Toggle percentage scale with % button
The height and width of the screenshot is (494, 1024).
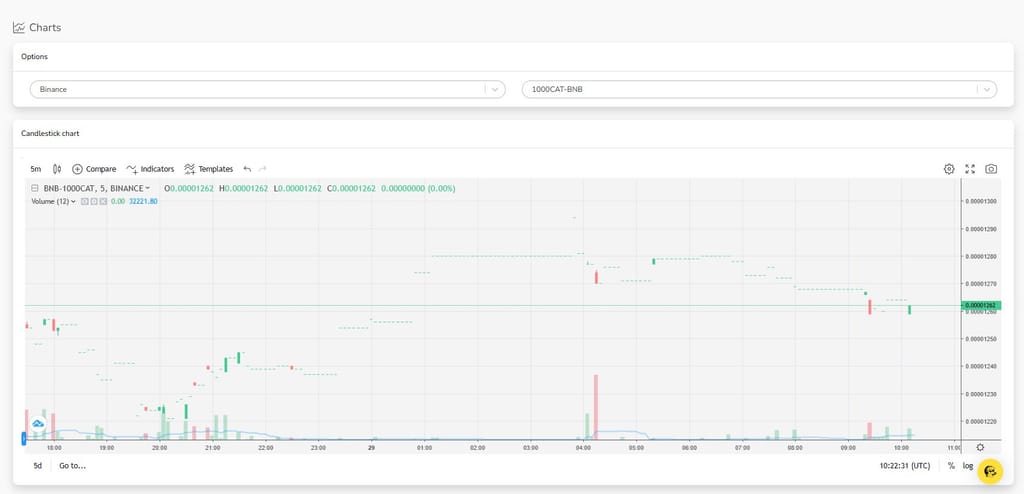[x=951, y=466]
